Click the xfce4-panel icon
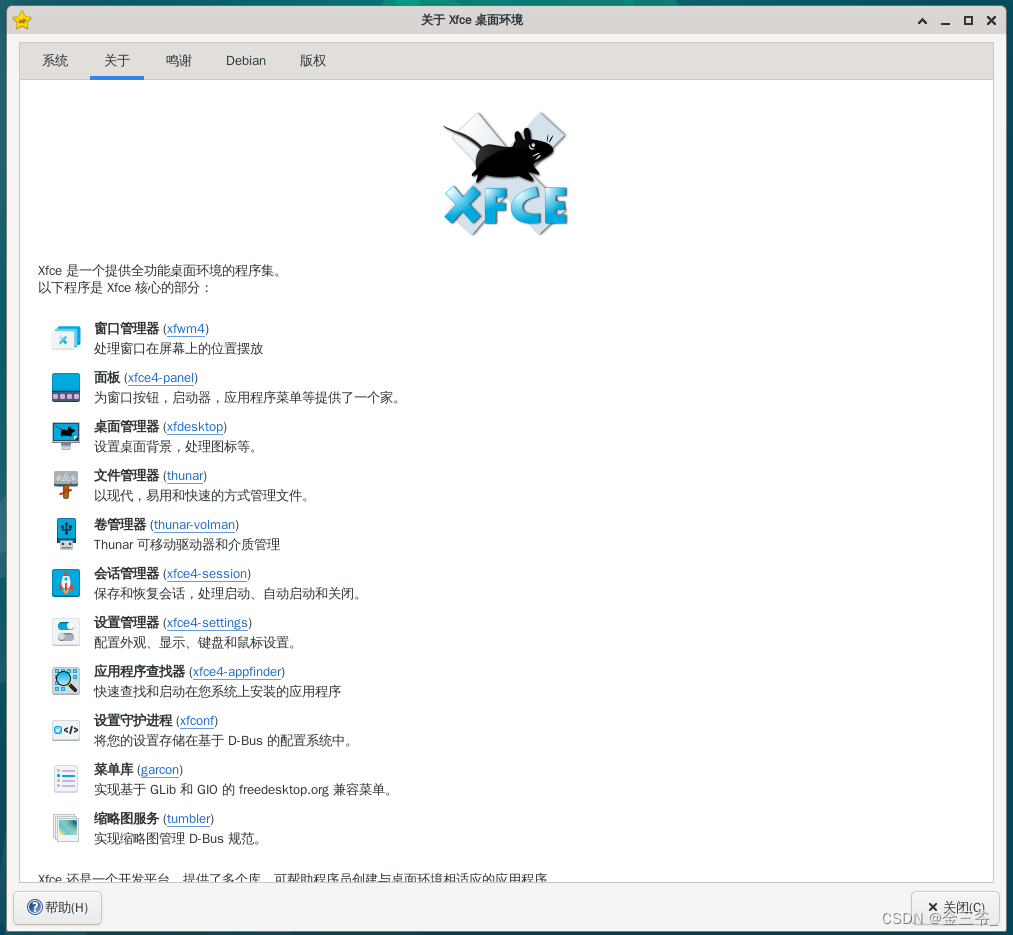Image resolution: width=1013 pixels, height=935 pixels. (x=66, y=387)
